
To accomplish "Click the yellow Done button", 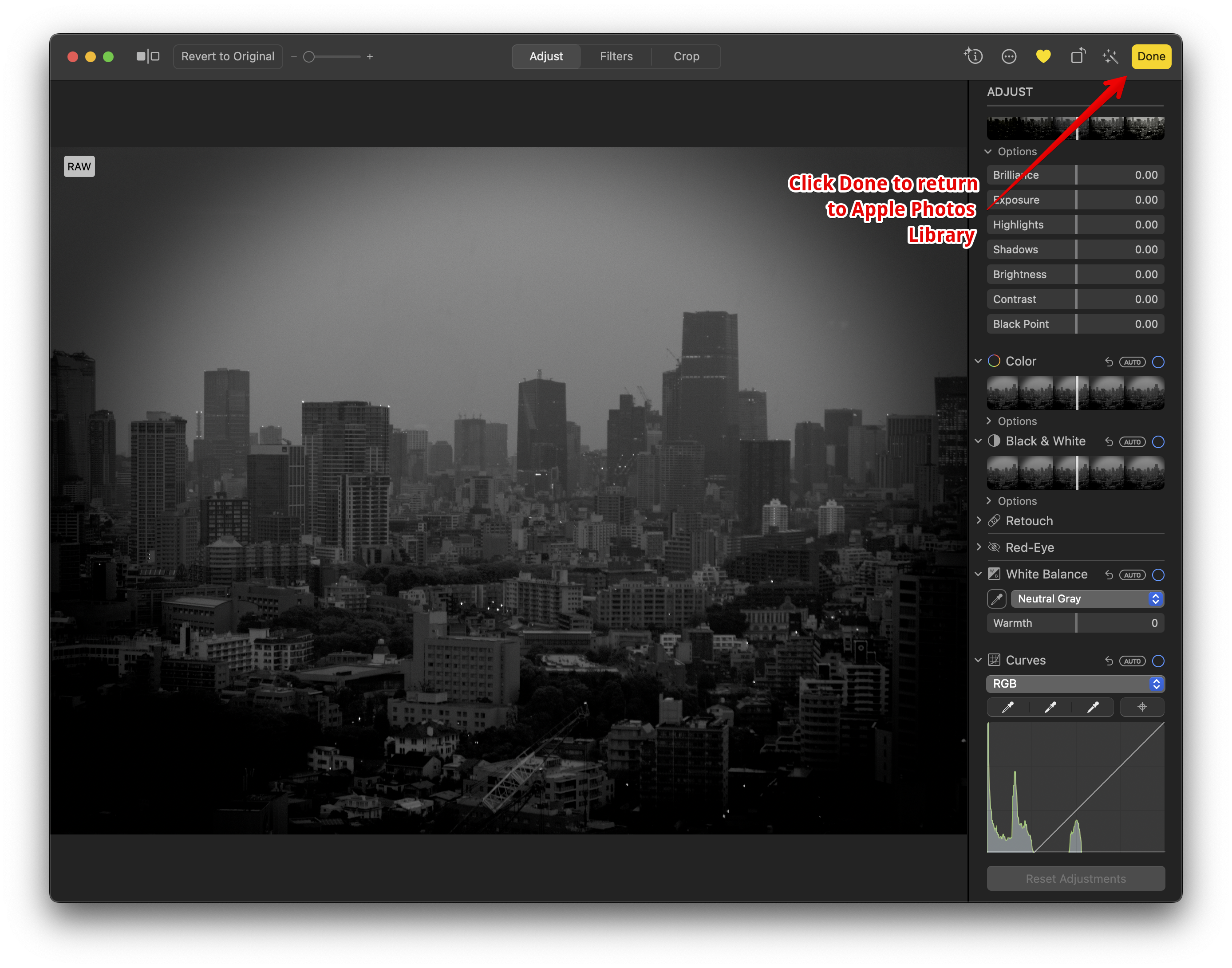I will click(1151, 57).
